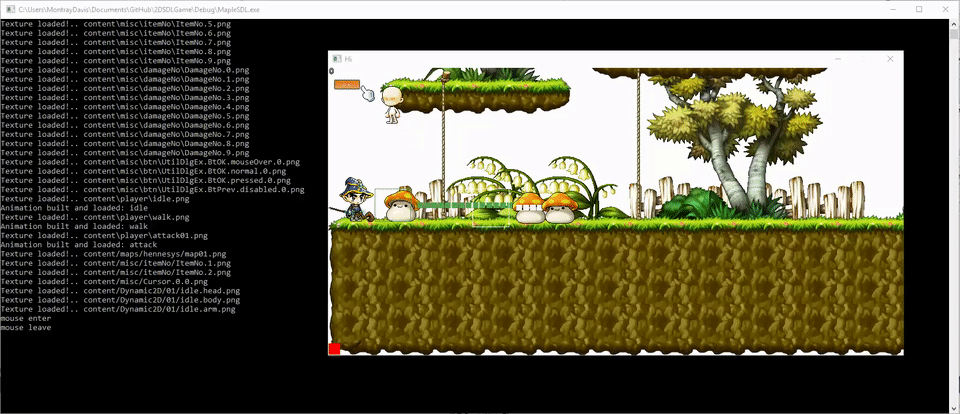Image resolution: width=960 pixels, height=414 pixels.
Task: Minimize the MapleSDL.exe console window
Action: point(891,9)
